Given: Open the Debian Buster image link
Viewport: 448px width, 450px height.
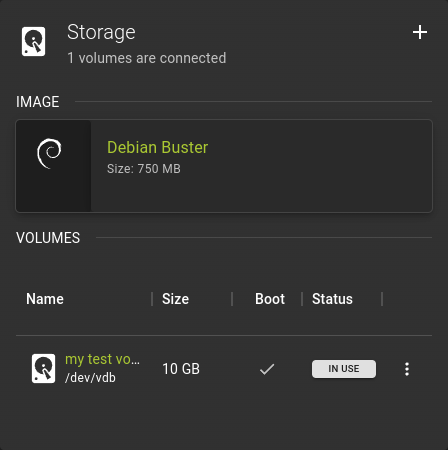Looking at the screenshot, I should click(157, 147).
